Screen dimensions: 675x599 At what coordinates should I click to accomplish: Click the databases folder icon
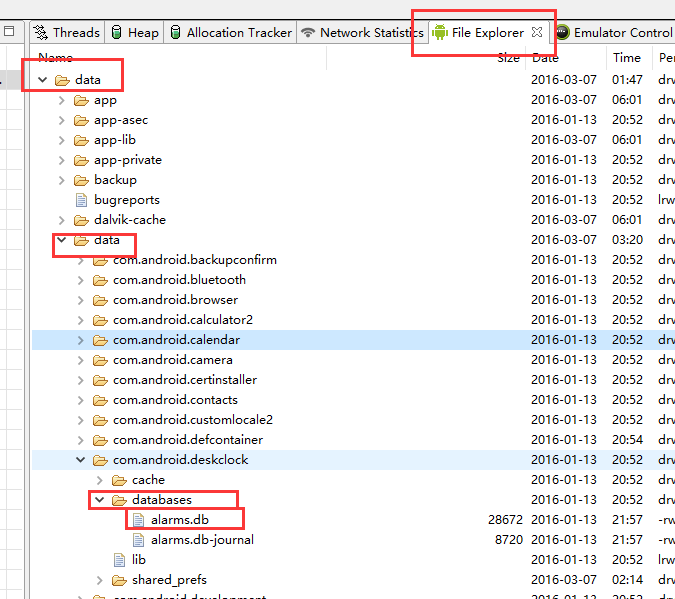[x=119, y=500]
